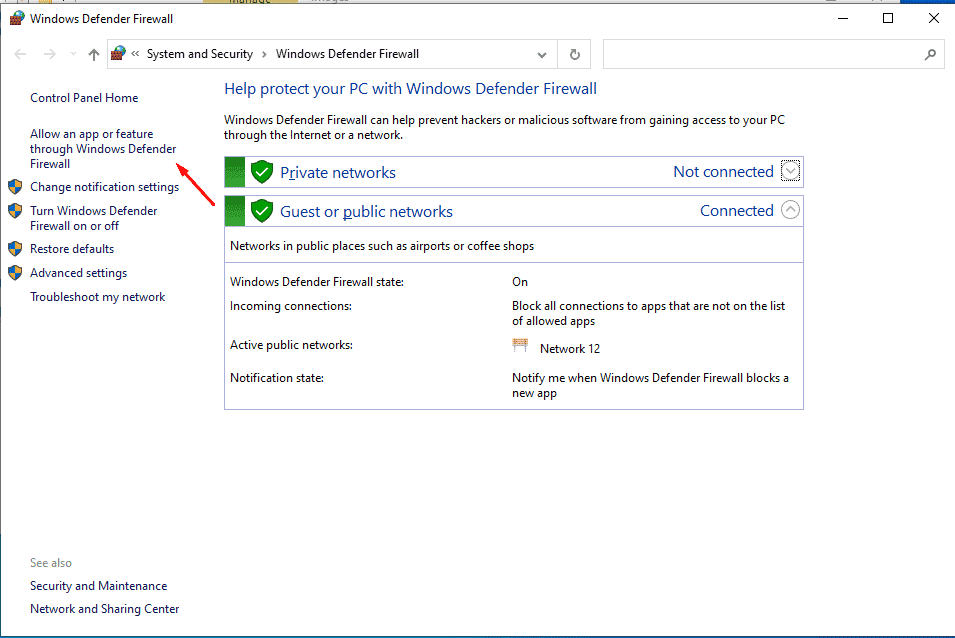Click the shield icon beside Turn Windows Defender Firewall on or off
This screenshot has width=955, height=638.
[15, 210]
